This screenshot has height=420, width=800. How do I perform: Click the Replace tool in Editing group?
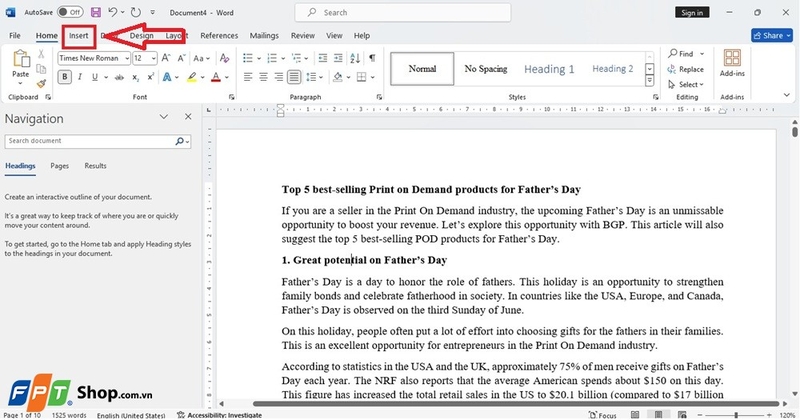coord(685,69)
